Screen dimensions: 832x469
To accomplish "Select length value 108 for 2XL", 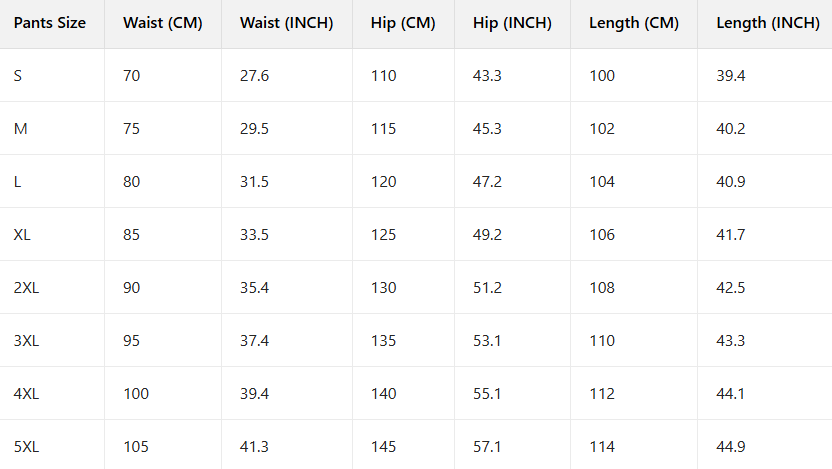I will pos(602,288).
